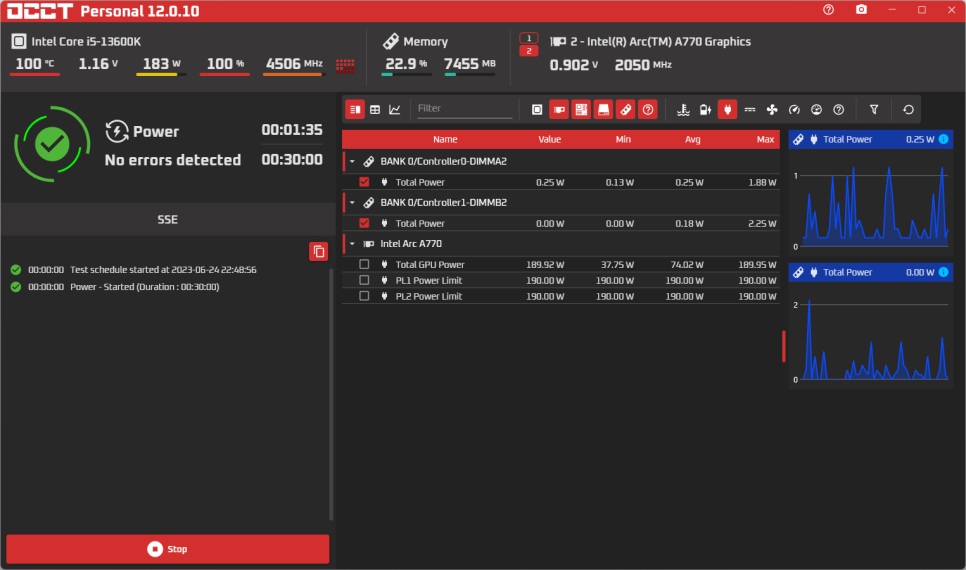Screen dimensions: 966x570
Task: Sort by the Min column header
Action: click(x=623, y=139)
